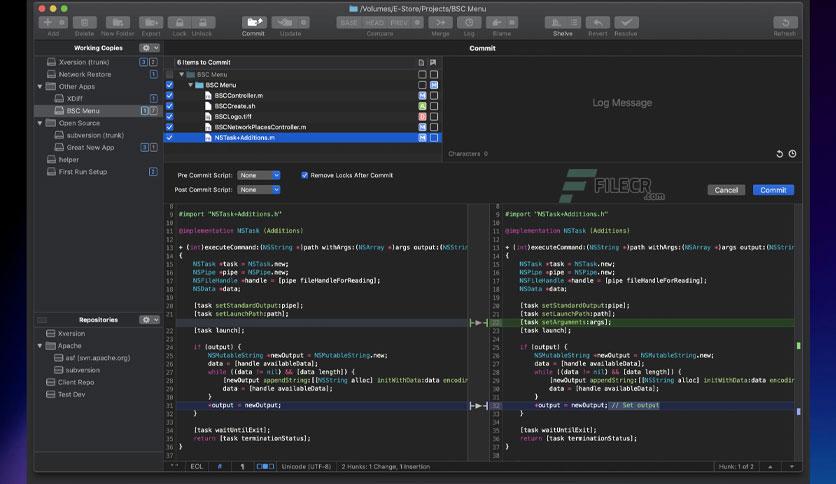Select the asf (svn.apache.org) repository
The width and height of the screenshot is (836, 484).
coord(99,358)
